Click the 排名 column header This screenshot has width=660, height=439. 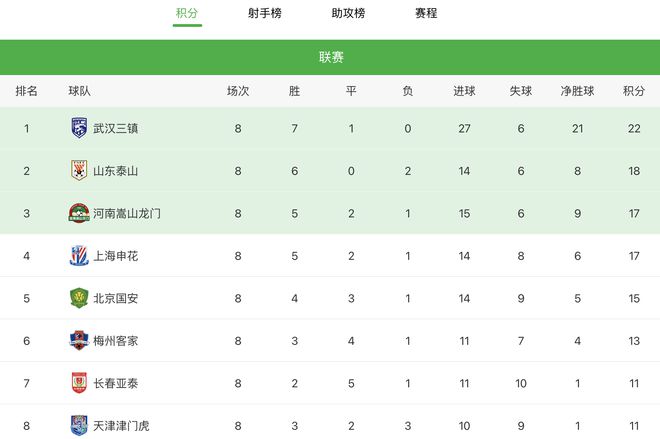point(27,91)
